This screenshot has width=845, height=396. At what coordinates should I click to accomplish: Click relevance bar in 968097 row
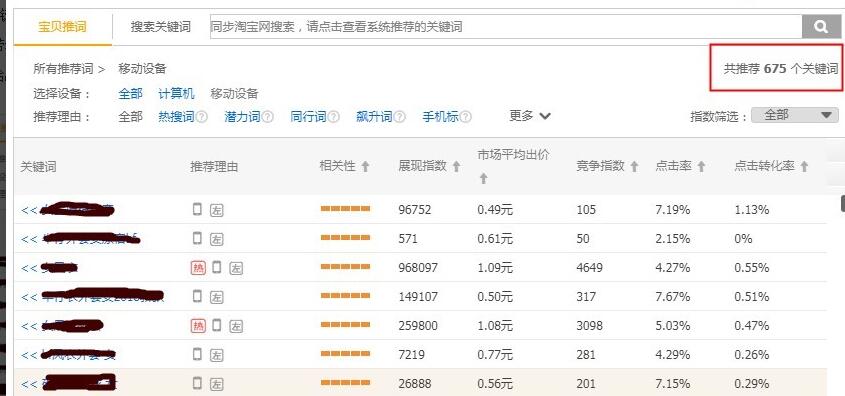pos(345,267)
